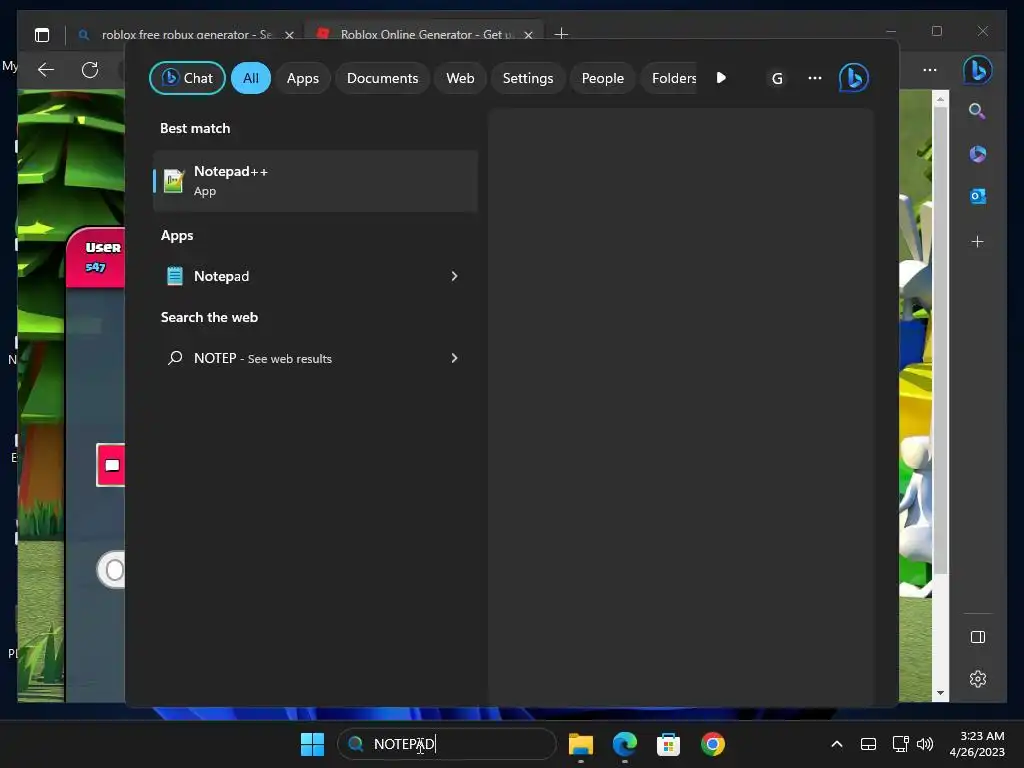
Task: Open the Notepad app result
Action: 315,276
